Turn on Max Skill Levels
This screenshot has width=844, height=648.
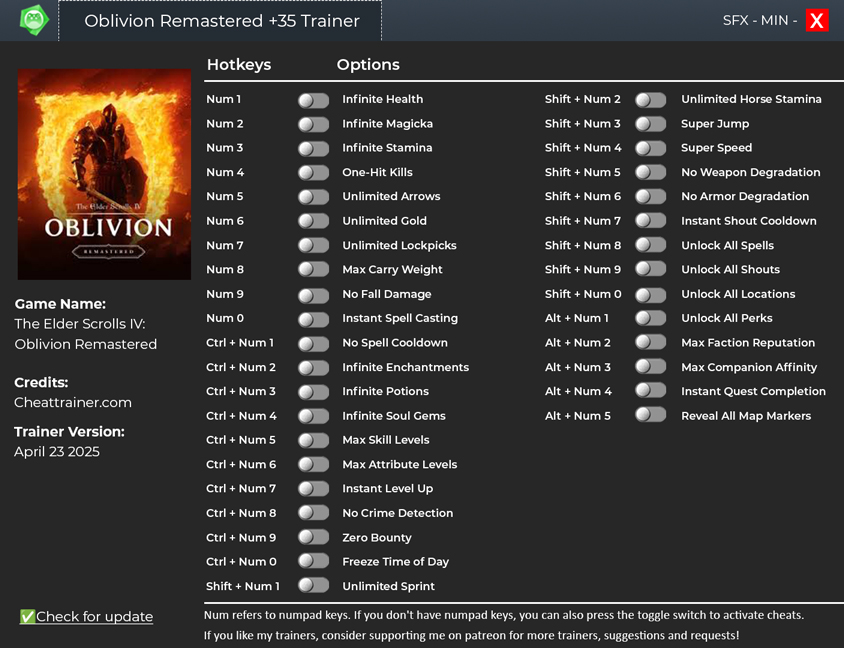[x=313, y=440]
